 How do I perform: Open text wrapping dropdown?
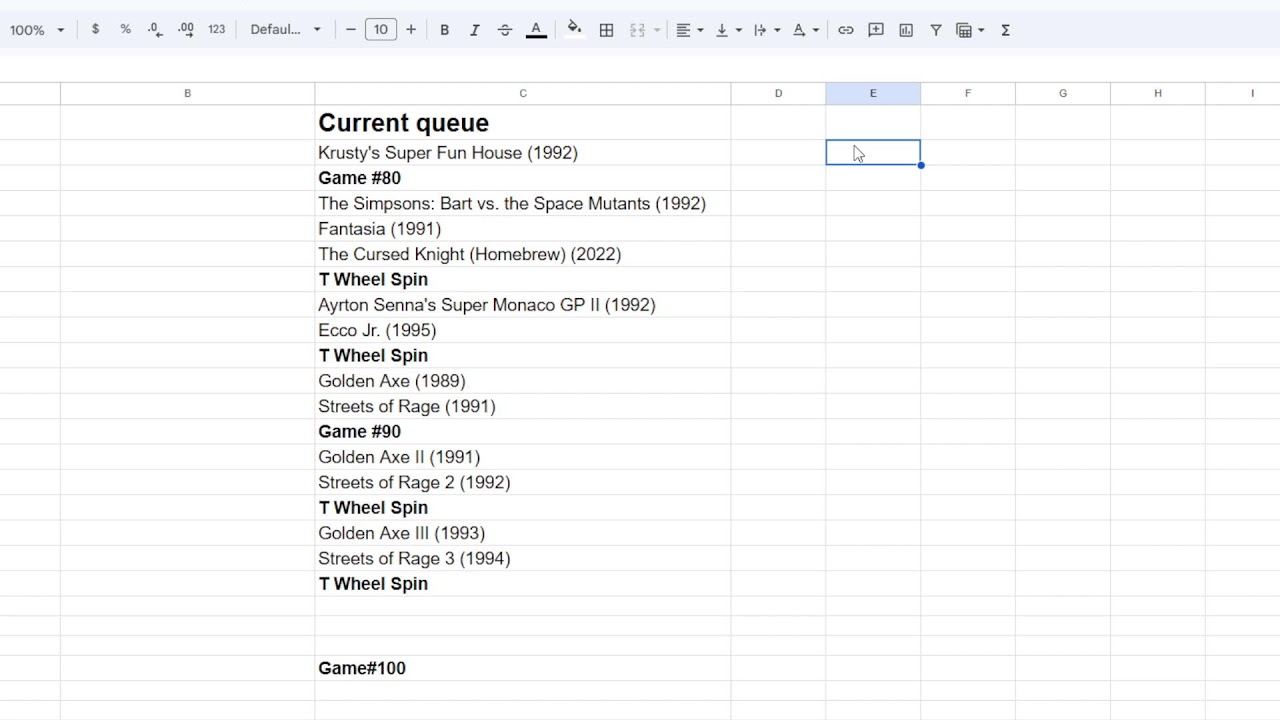pos(766,30)
